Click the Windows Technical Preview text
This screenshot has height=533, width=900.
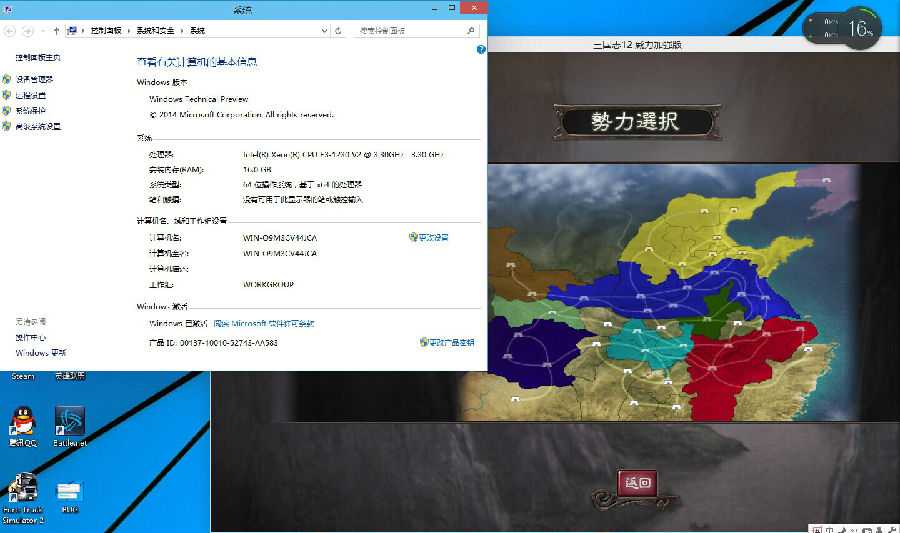[x=199, y=99]
